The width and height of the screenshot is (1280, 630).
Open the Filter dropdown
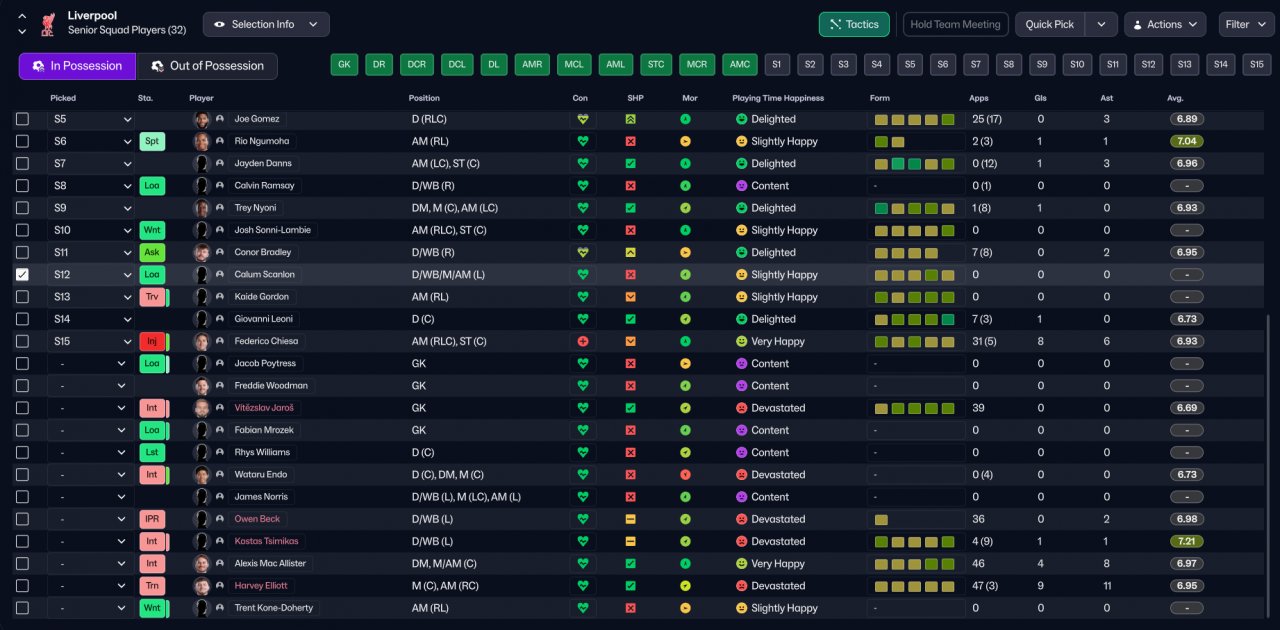(x=1246, y=24)
